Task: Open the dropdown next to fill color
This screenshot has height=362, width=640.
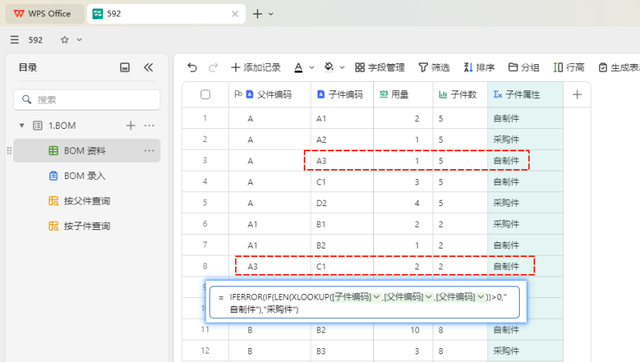Action: pyautogui.click(x=342, y=68)
